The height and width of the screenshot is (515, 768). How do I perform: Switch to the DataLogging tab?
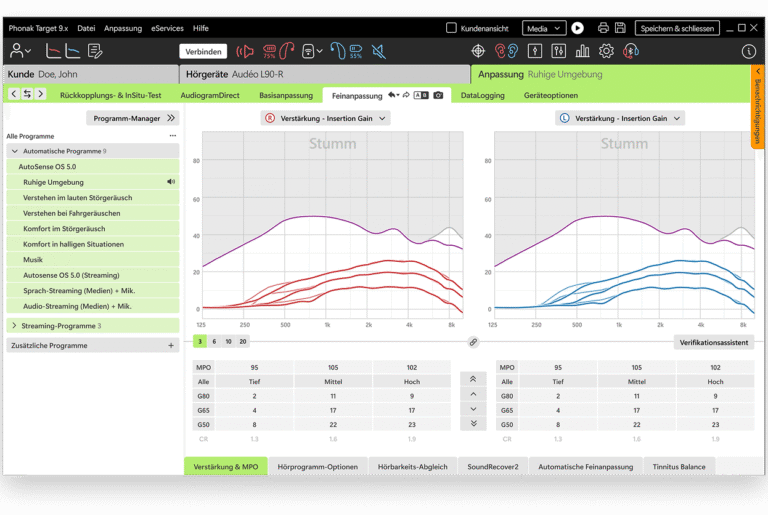coord(482,96)
